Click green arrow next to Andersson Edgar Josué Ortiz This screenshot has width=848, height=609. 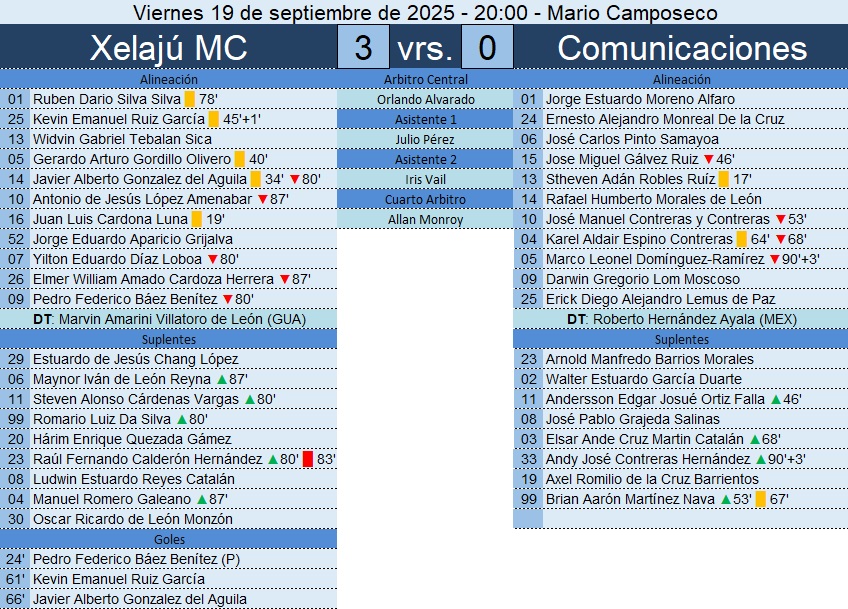(x=775, y=399)
